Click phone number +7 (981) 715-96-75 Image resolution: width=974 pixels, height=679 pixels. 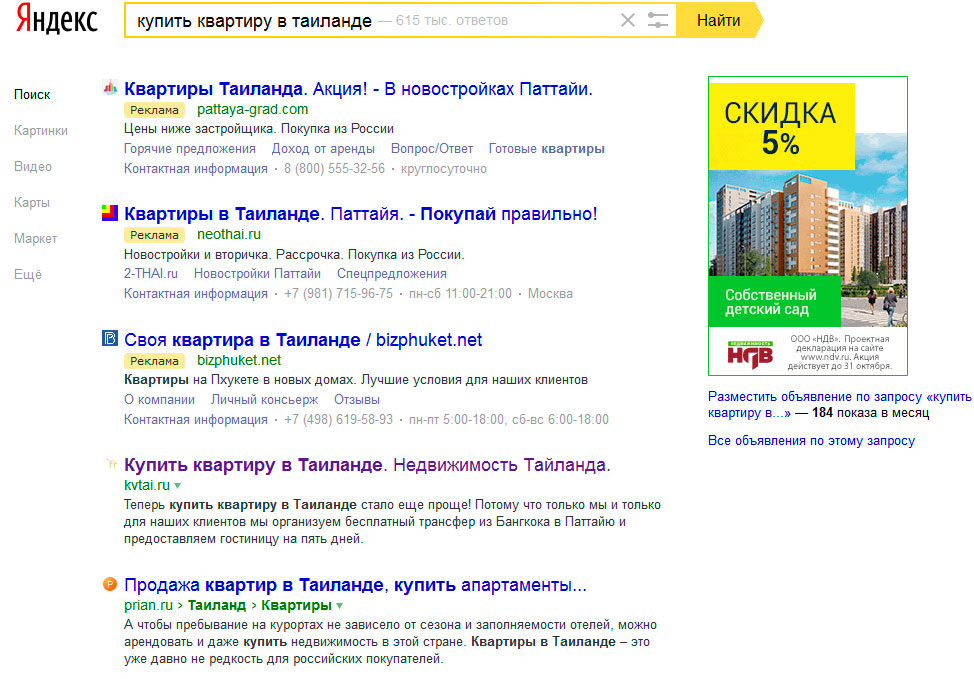pyautogui.click(x=339, y=293)
